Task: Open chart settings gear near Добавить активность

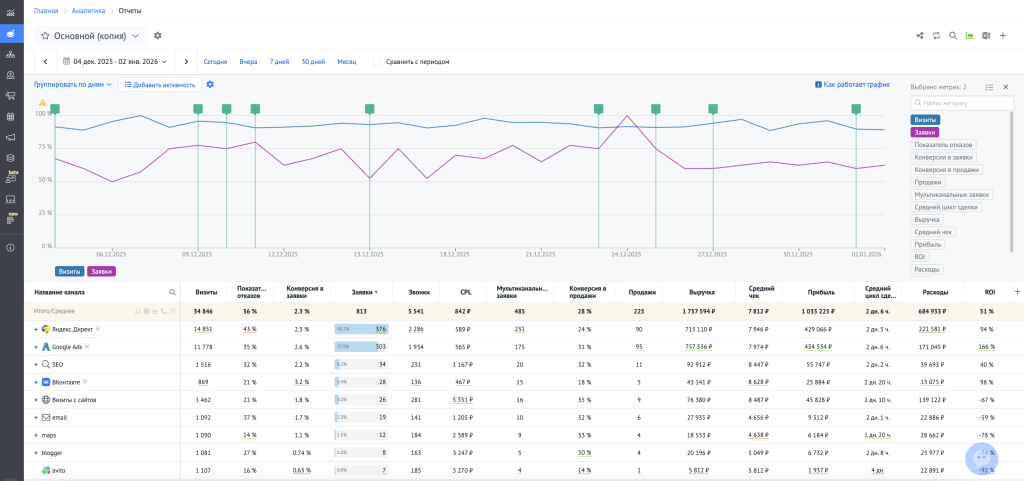Action: 210,85
